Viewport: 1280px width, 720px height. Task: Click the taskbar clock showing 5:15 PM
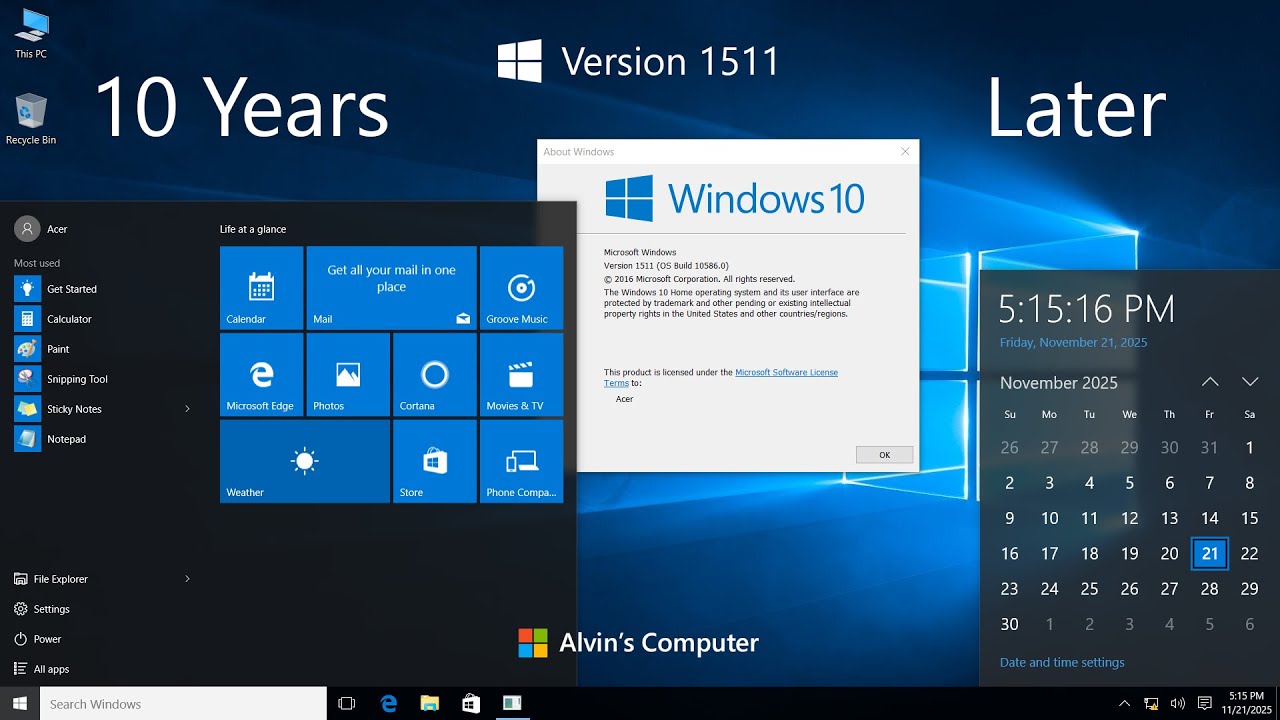pos(1246,703)
